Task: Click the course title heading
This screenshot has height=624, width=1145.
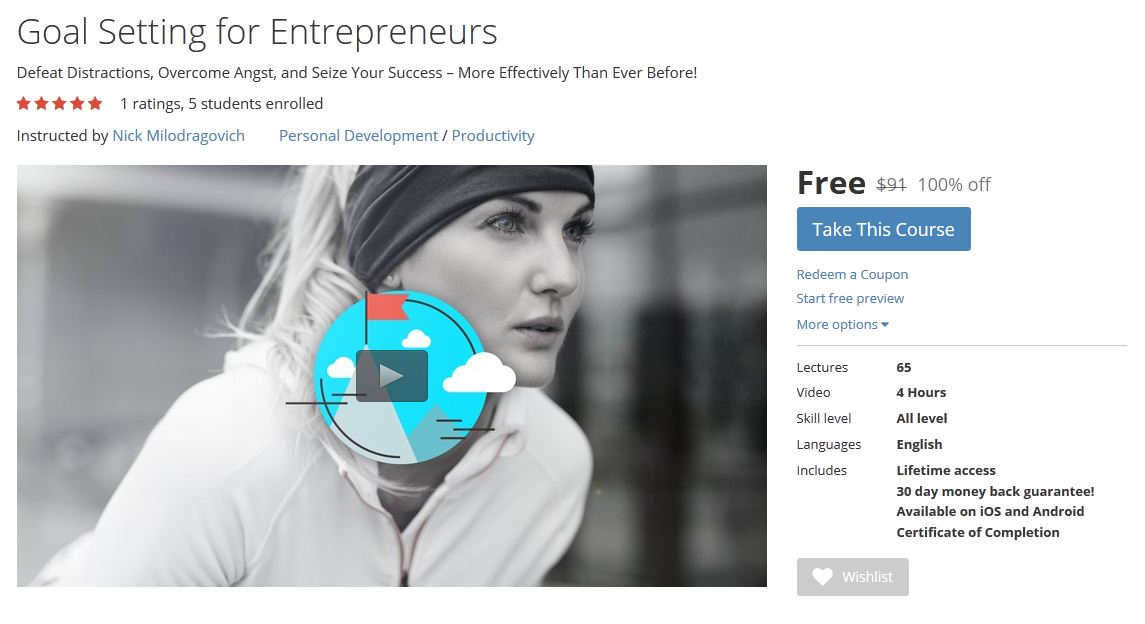Action: (257, 32)
